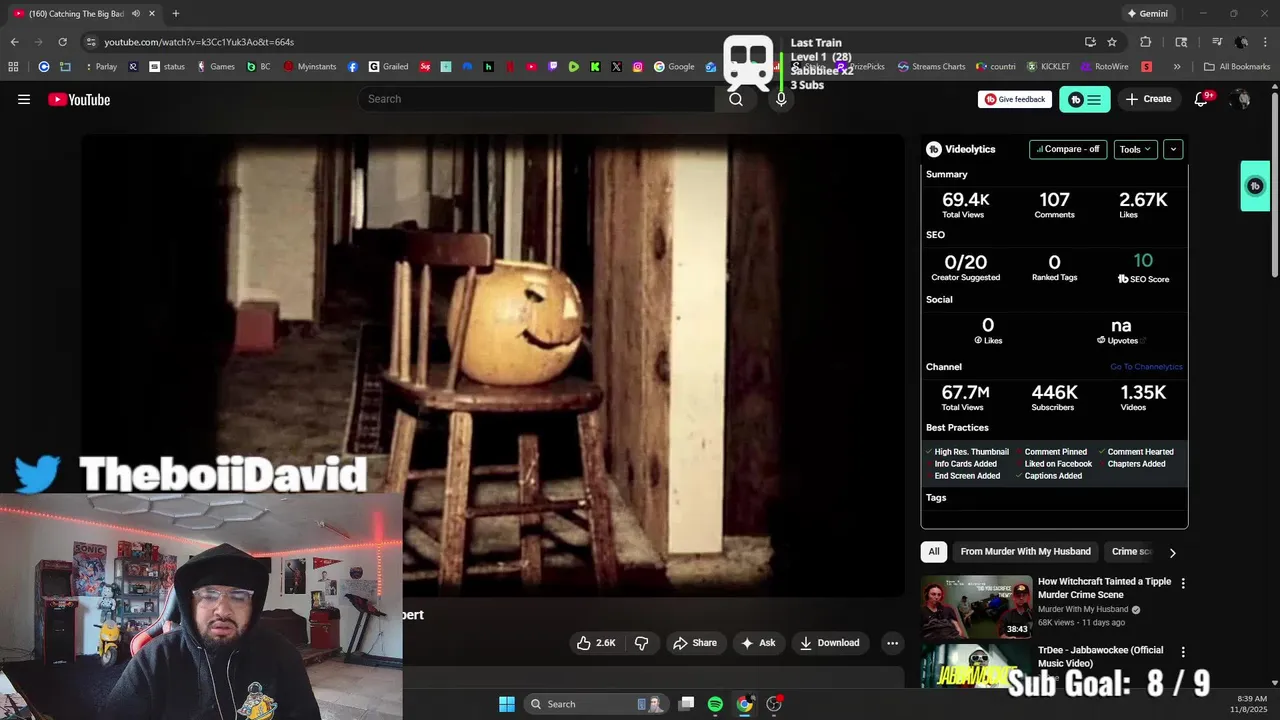Open the Streams Charts bookmark
Viewport: 1280px width, 720px height.
(x=931, y=67)
